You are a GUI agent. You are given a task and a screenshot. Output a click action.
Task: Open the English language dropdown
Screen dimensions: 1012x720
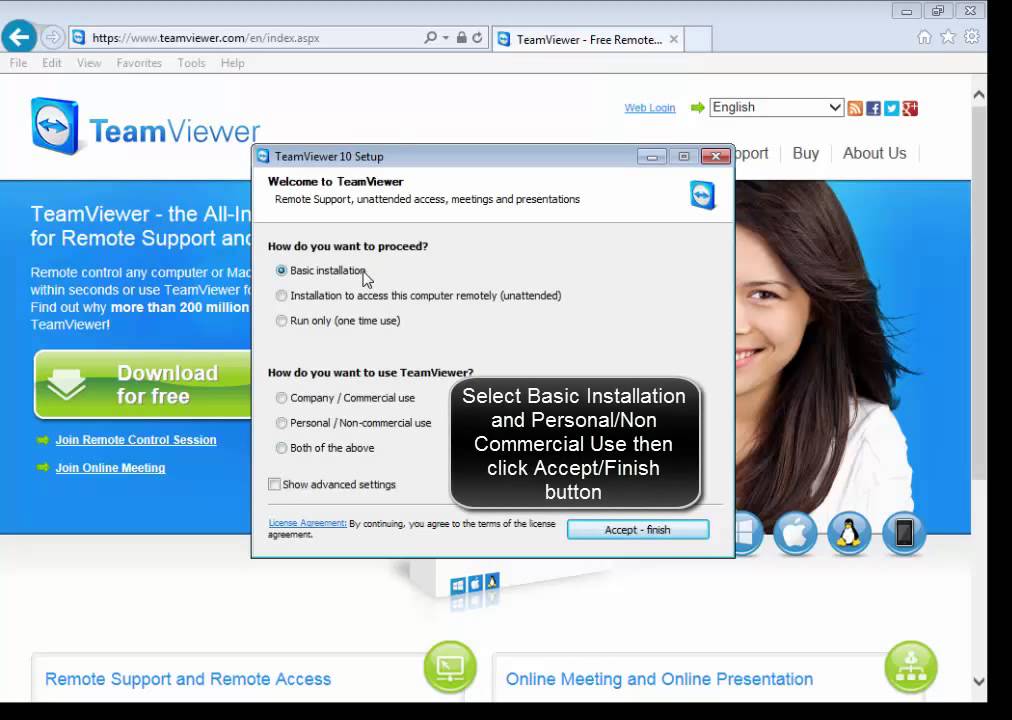(776, 107)
